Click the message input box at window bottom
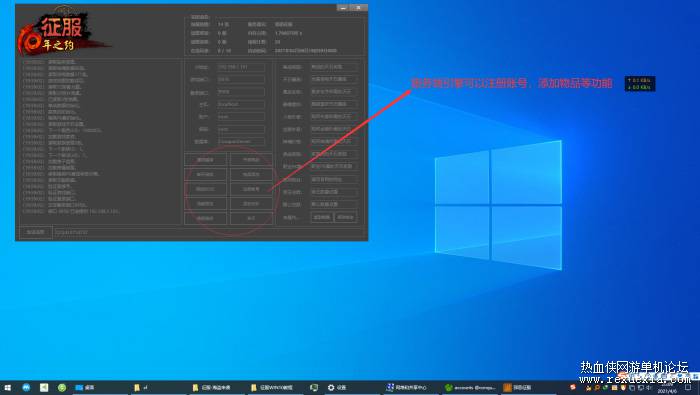 point(209,233)
